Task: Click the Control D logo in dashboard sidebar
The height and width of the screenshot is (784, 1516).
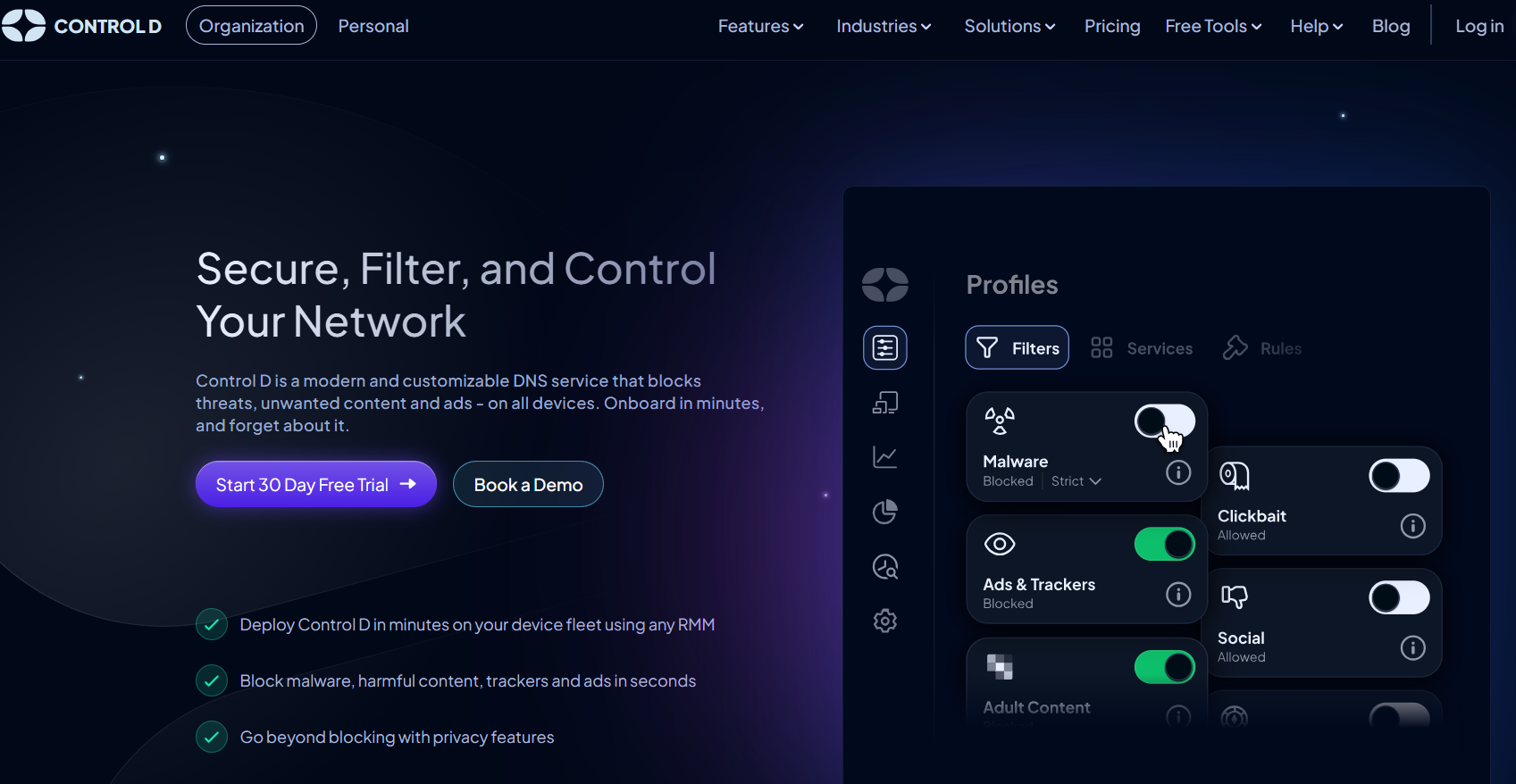Action: tap(885, 285)
